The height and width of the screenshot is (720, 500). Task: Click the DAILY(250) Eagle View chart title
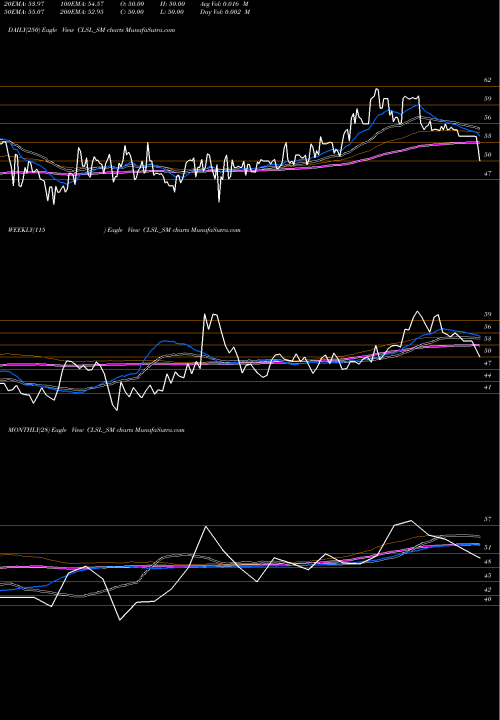(x=91, y=30)
